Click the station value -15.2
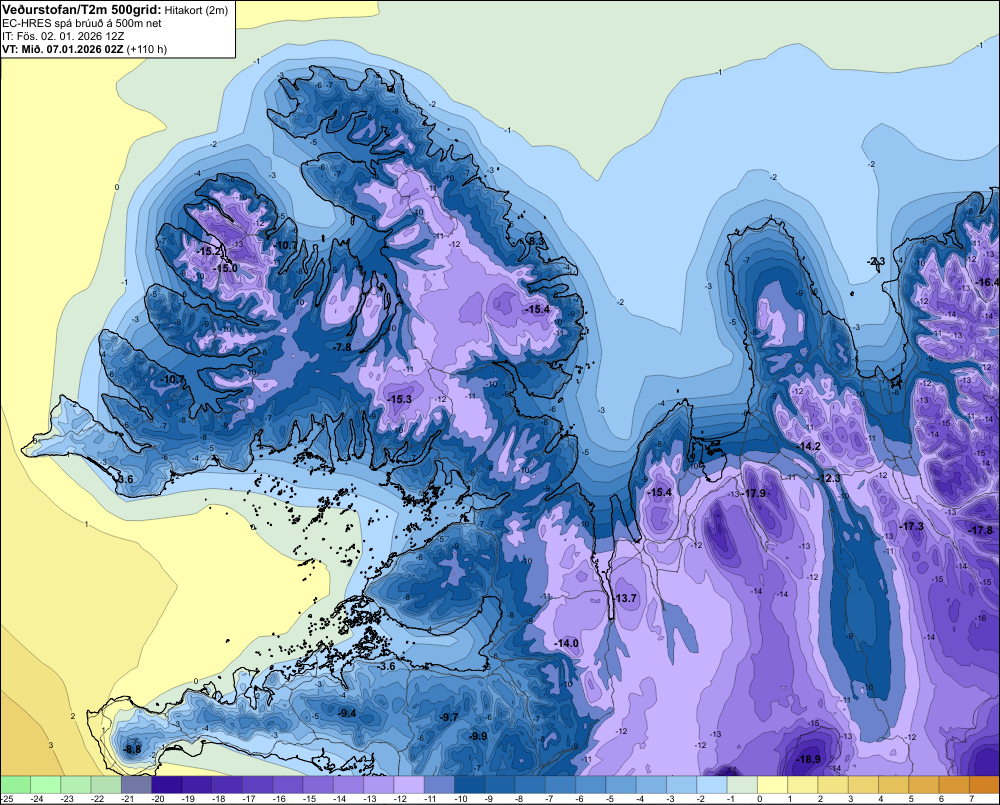The image size is (1000, 805). (209, 251)
